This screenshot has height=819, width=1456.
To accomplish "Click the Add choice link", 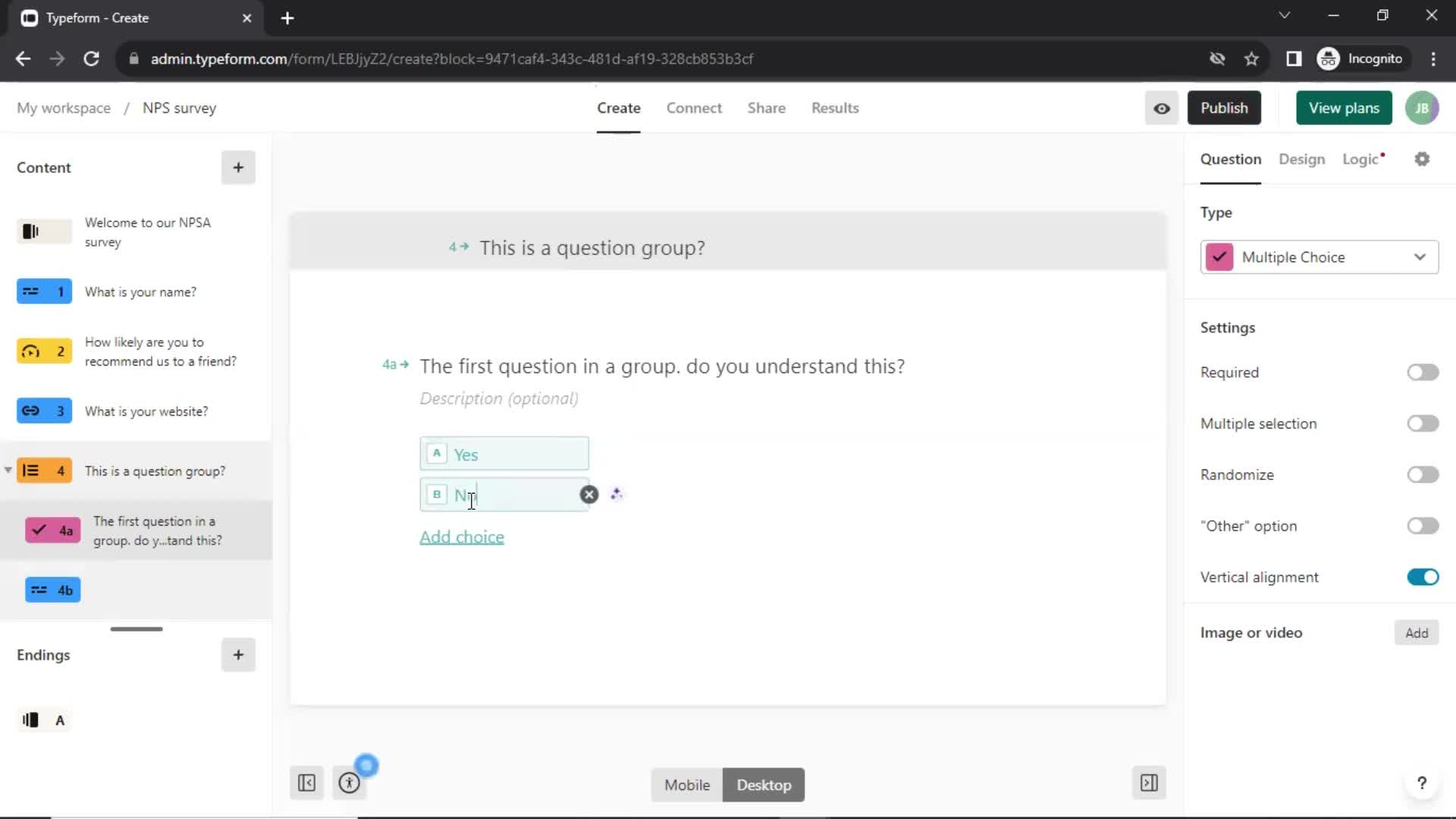I will (x=462, y=537).
